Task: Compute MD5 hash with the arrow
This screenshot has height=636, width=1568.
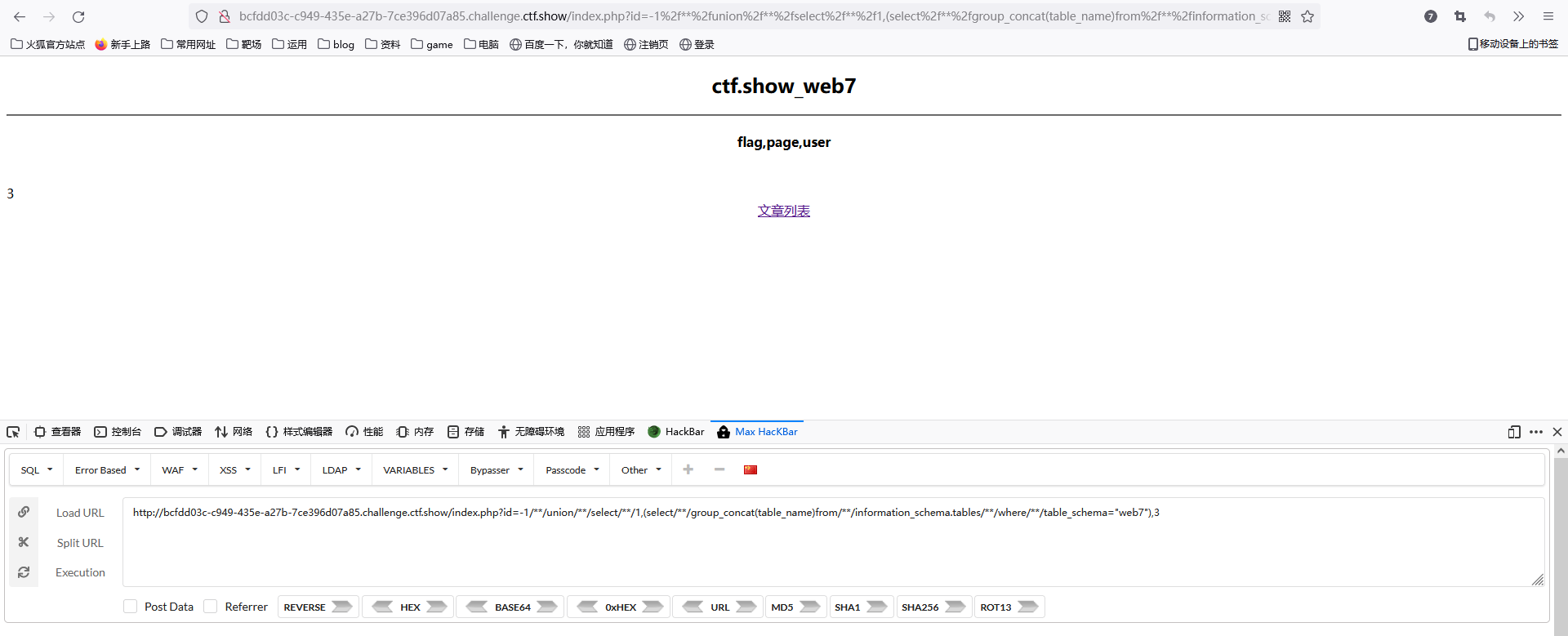Action: [x=810, y=607]
